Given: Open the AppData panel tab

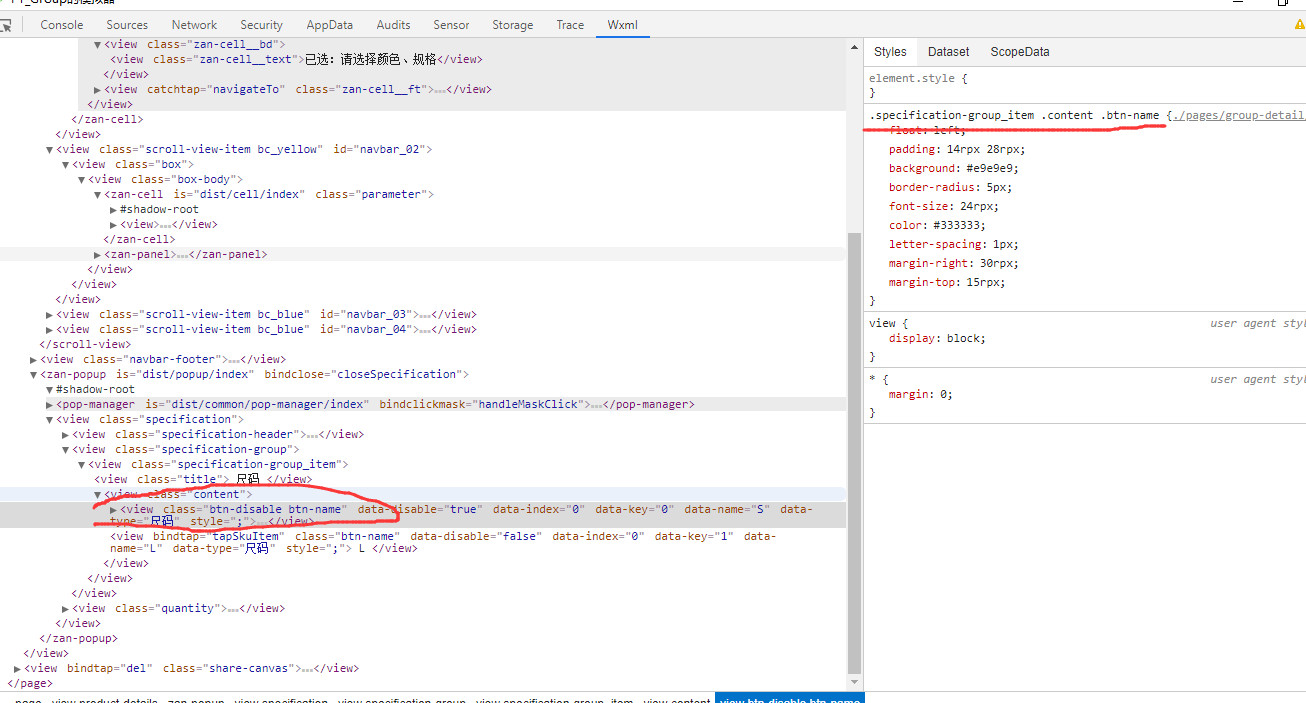Looking at the screenshot, I should (x=329, y=25).
